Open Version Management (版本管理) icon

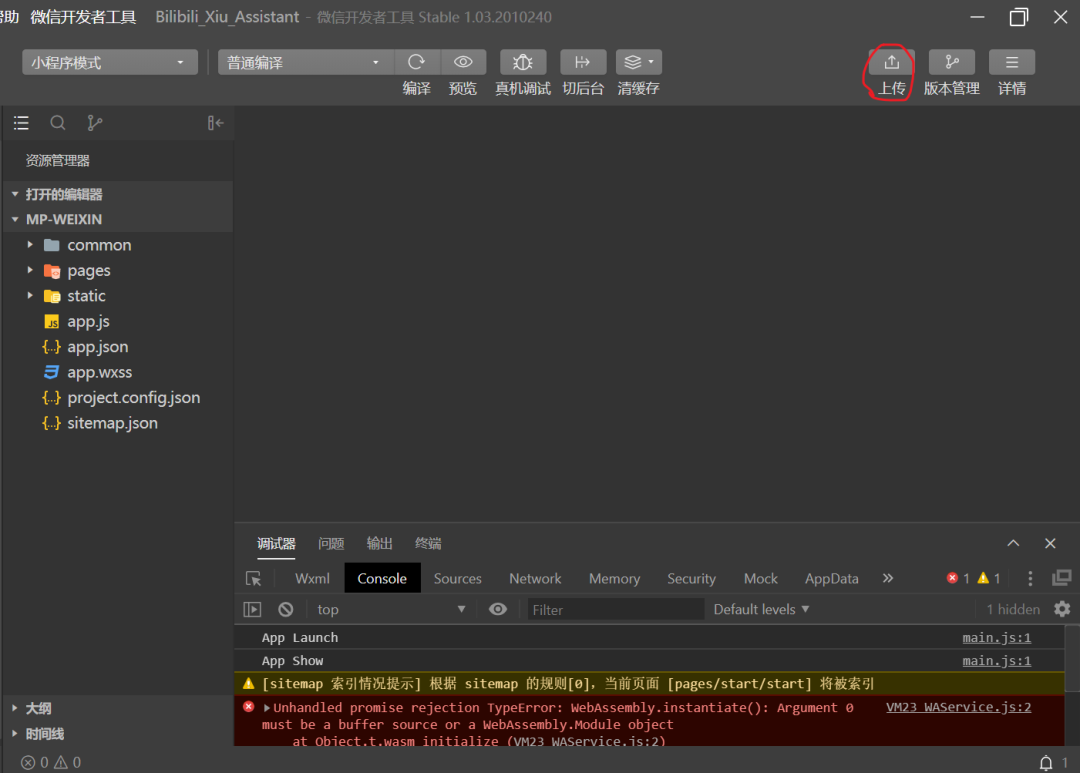(951, 62)
